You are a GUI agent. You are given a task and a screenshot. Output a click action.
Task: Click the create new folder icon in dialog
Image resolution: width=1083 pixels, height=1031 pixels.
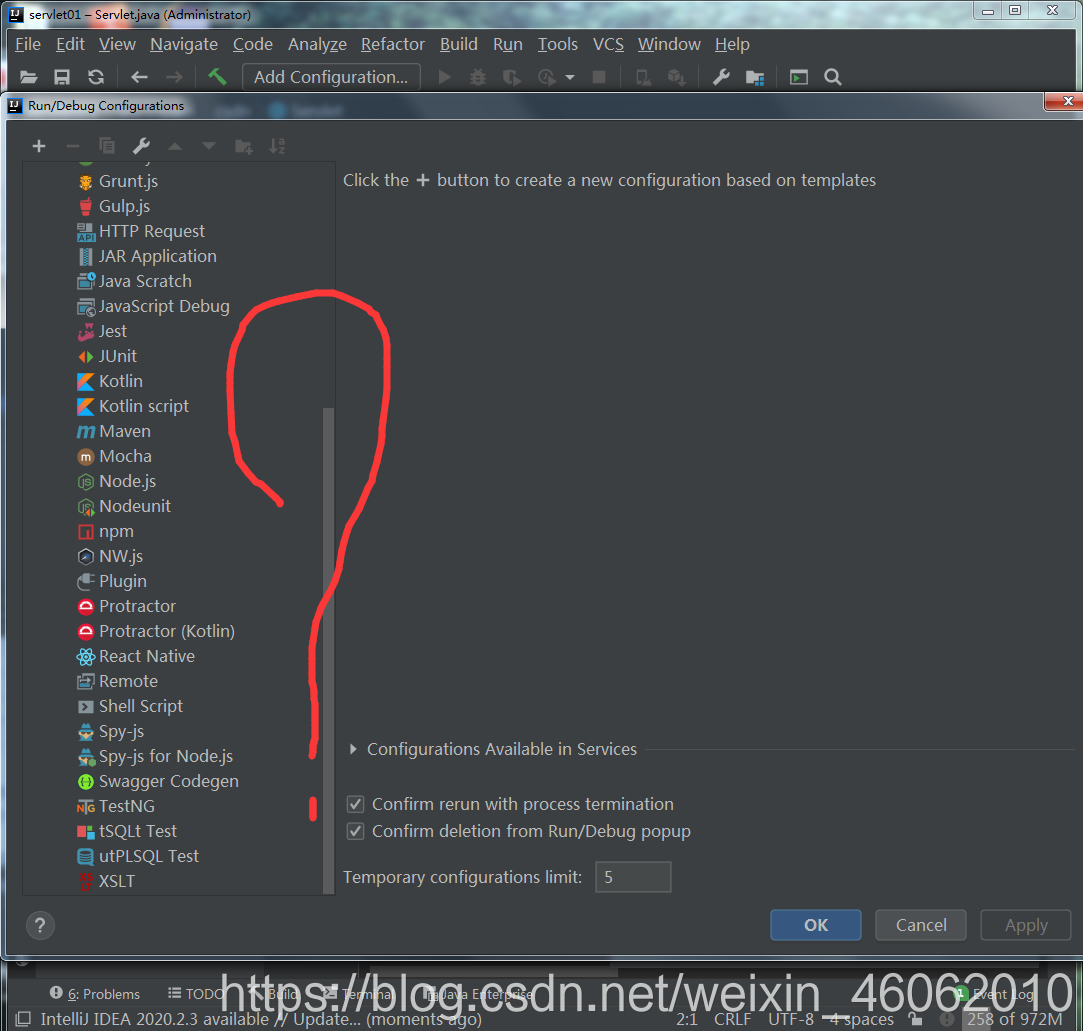pos(243,146)
